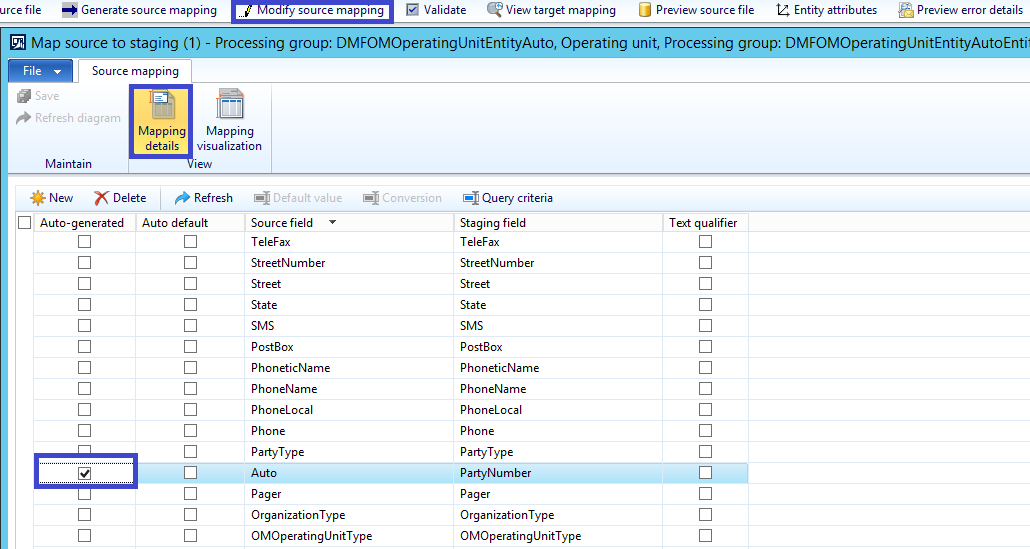The width and height of the screenshot is (1030, 549).
Task: Open Mapping visualization view
Action: tap(229, 121)
